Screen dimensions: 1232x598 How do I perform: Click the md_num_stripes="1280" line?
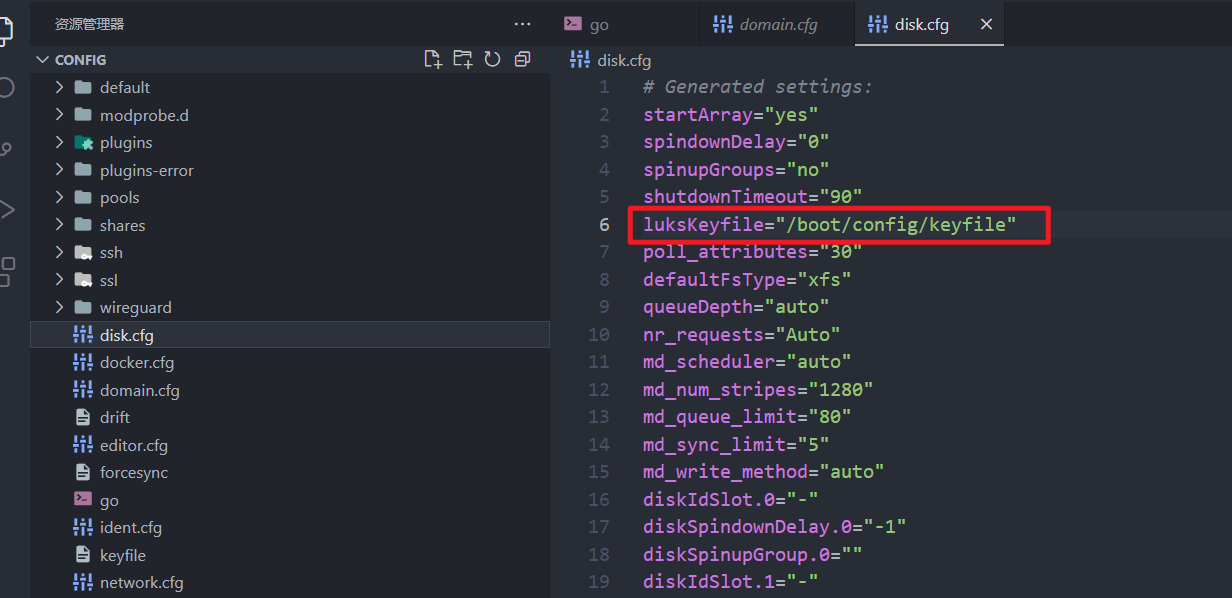pyautogui.click(x=758, y=389)
